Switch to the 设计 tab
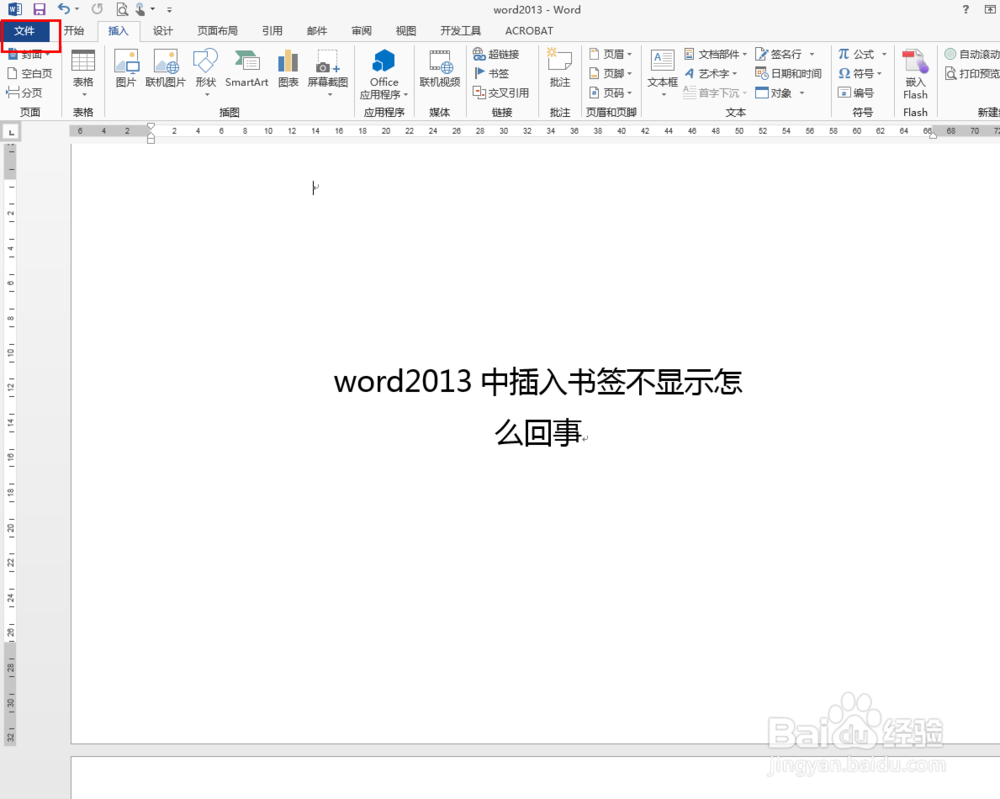The width and height of the screenshot is (1000, 799). pyautogui.click(x=163, y=31)
